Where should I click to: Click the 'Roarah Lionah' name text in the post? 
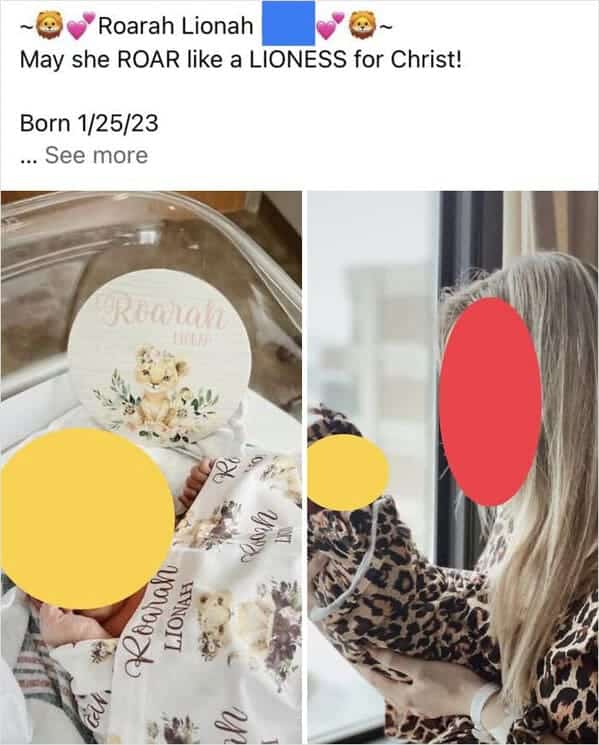[x=175, y=25]
